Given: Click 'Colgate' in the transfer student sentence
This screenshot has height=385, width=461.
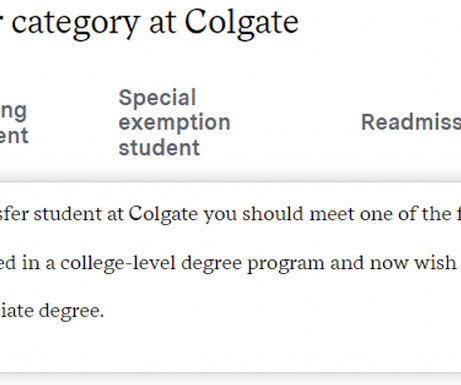Looking at the screenshot, I should (x=163, y=214).
